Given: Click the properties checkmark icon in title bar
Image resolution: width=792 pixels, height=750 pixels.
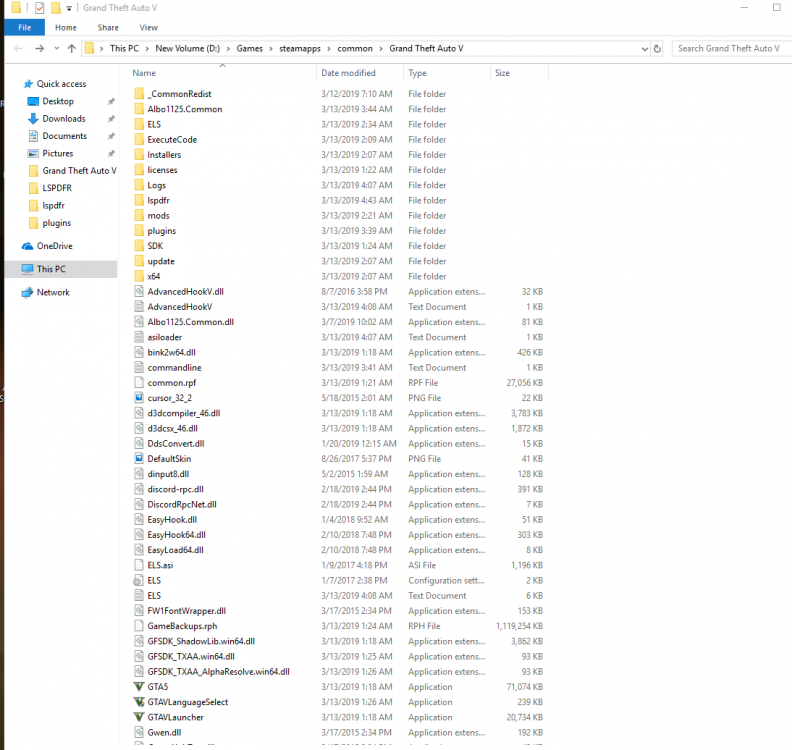Looking at the screenshot, I should 39,8.
